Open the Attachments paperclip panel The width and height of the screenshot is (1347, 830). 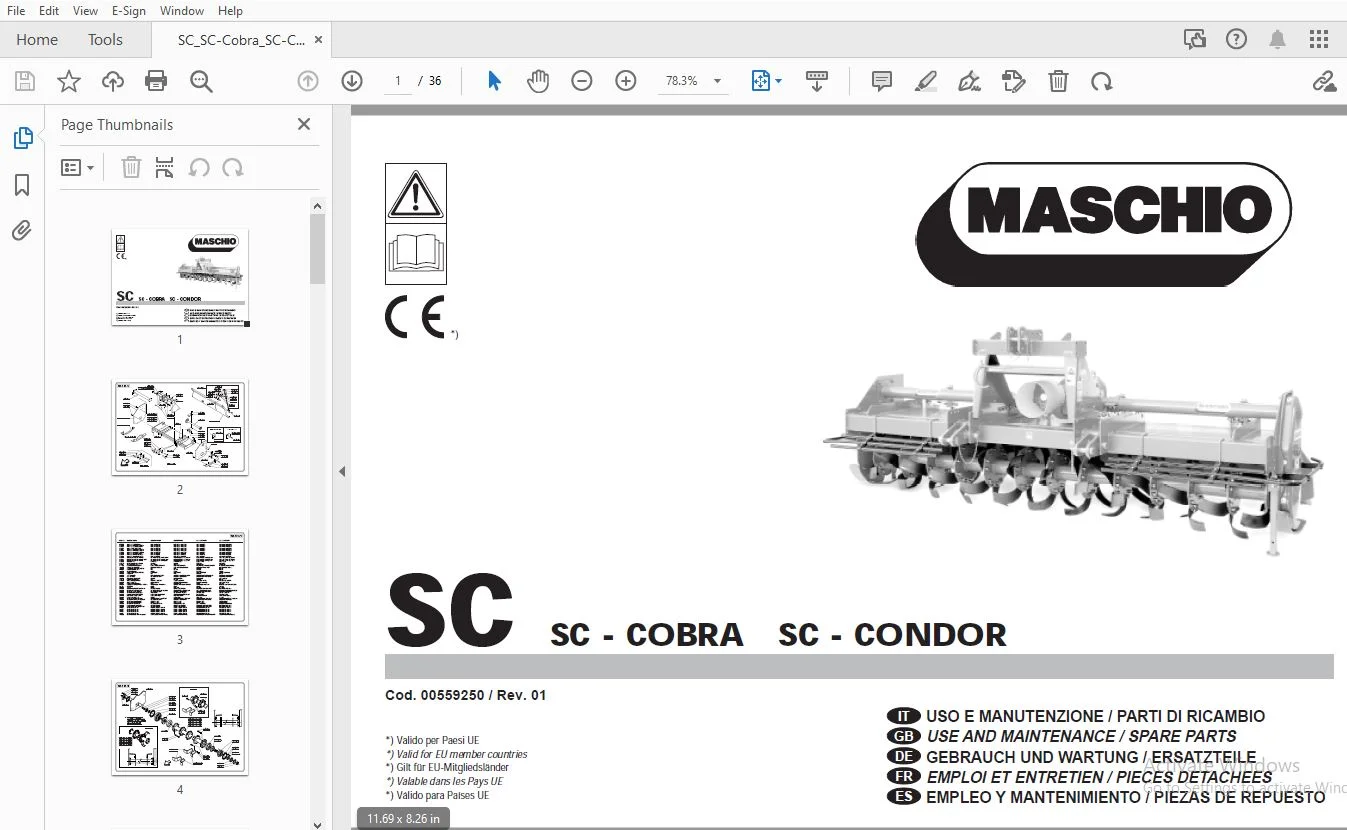click(x=22, y=231)
